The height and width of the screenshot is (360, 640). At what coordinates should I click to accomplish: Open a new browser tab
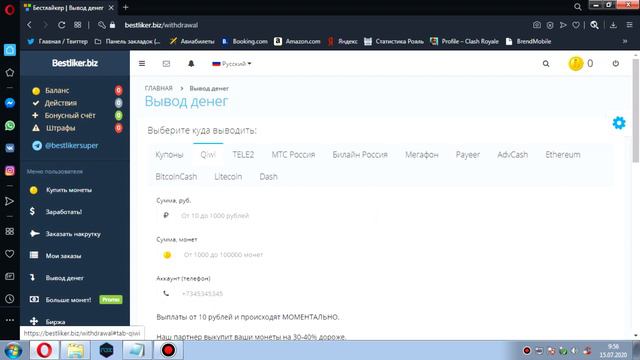coord(126,7)
